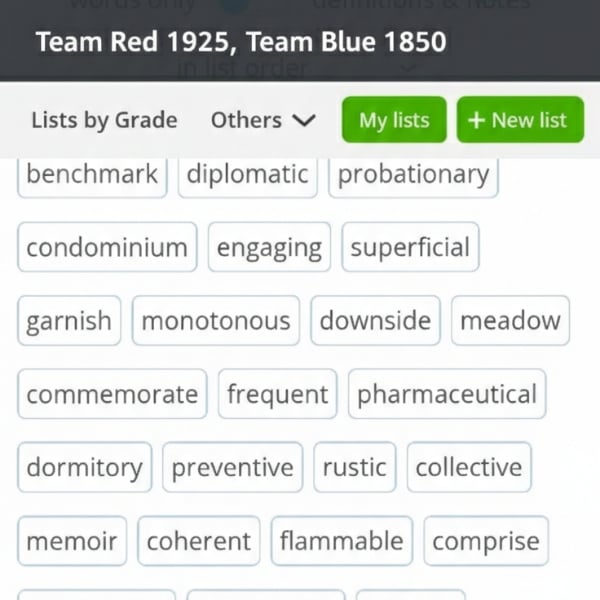Create a list with New list button

tap(517, 121)
